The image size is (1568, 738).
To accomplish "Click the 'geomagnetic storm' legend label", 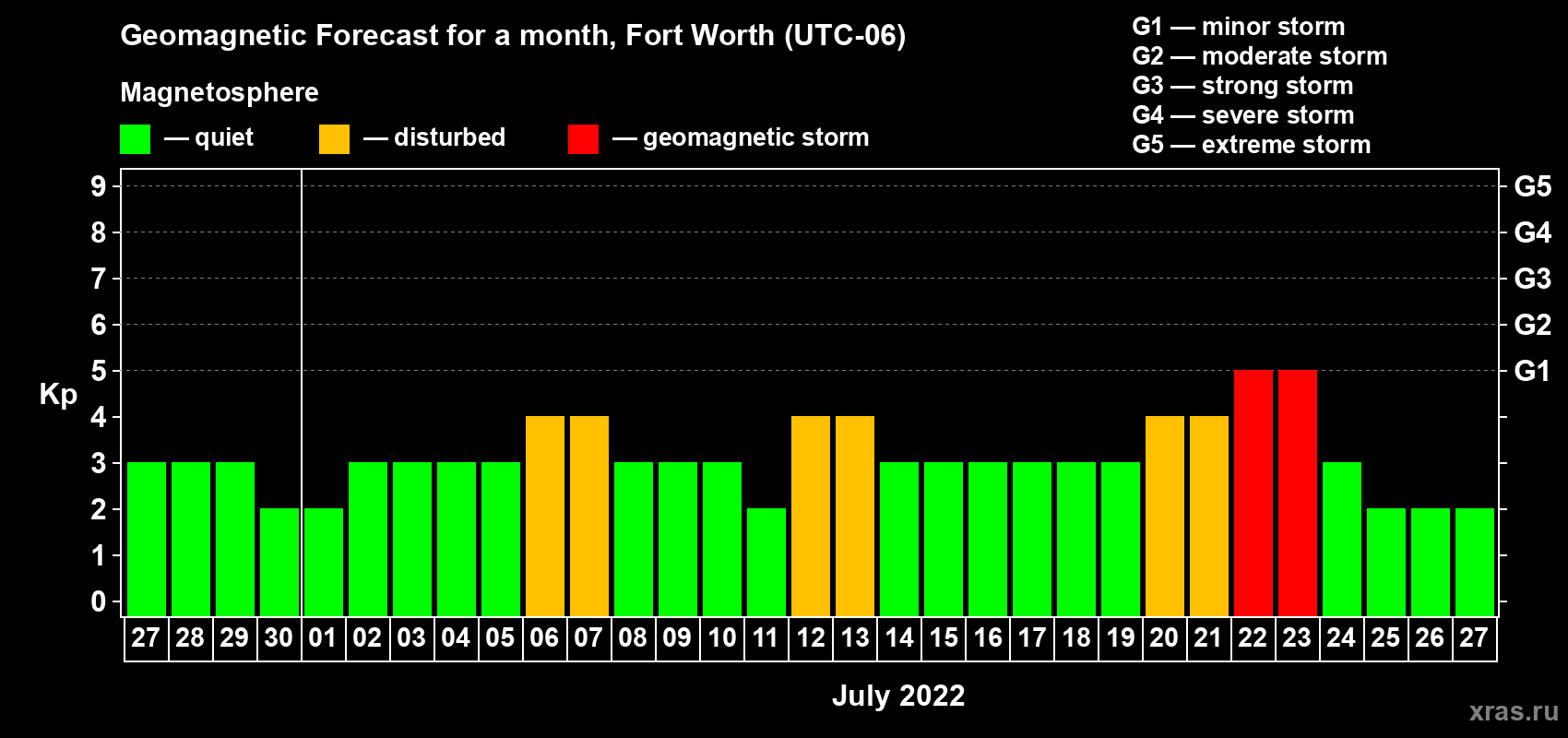I will tap(755, 138).
